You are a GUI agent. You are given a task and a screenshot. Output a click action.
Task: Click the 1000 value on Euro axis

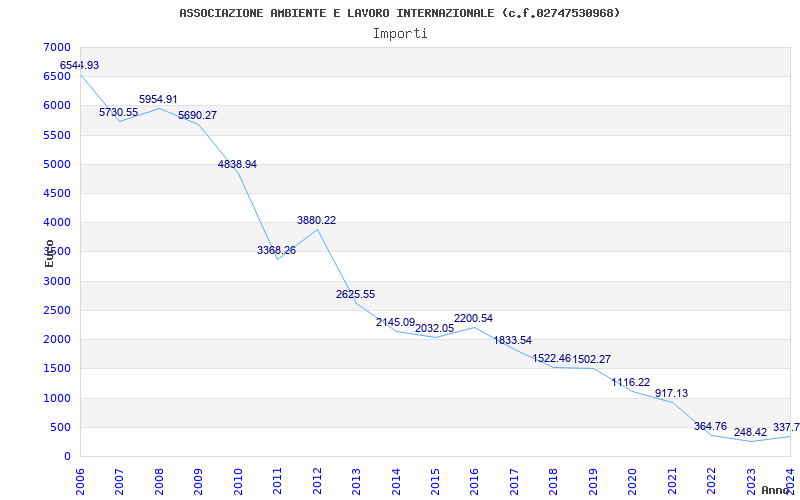coord(58,398)
